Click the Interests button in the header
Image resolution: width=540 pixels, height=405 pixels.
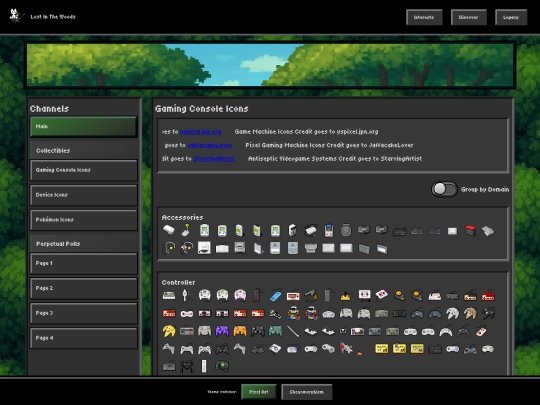point(424,17)
